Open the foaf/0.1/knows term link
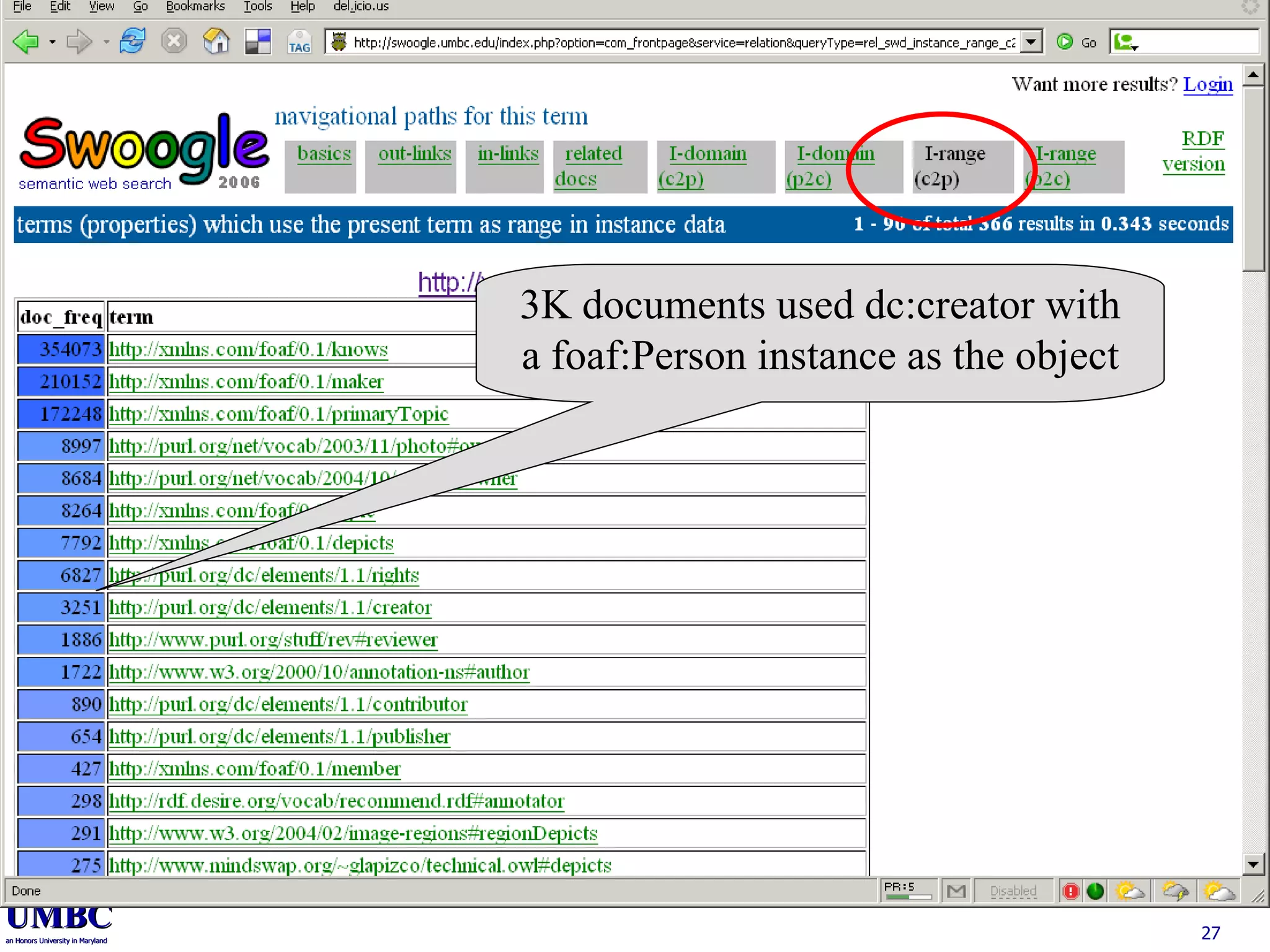 tap(248, 350)
